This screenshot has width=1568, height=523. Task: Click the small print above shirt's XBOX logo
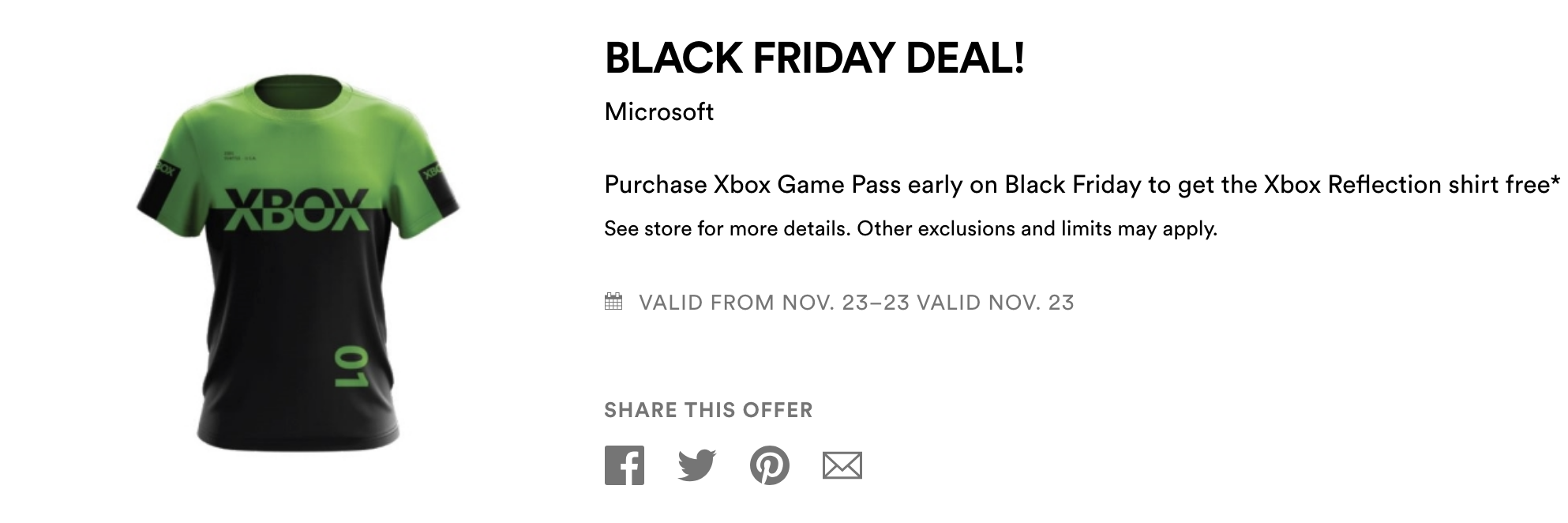click(238, 156)
